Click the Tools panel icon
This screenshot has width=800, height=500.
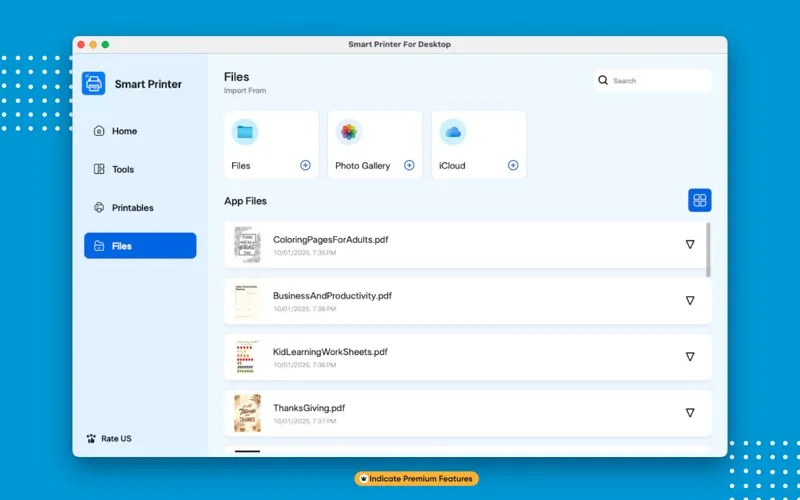click(x=99, y=169)
